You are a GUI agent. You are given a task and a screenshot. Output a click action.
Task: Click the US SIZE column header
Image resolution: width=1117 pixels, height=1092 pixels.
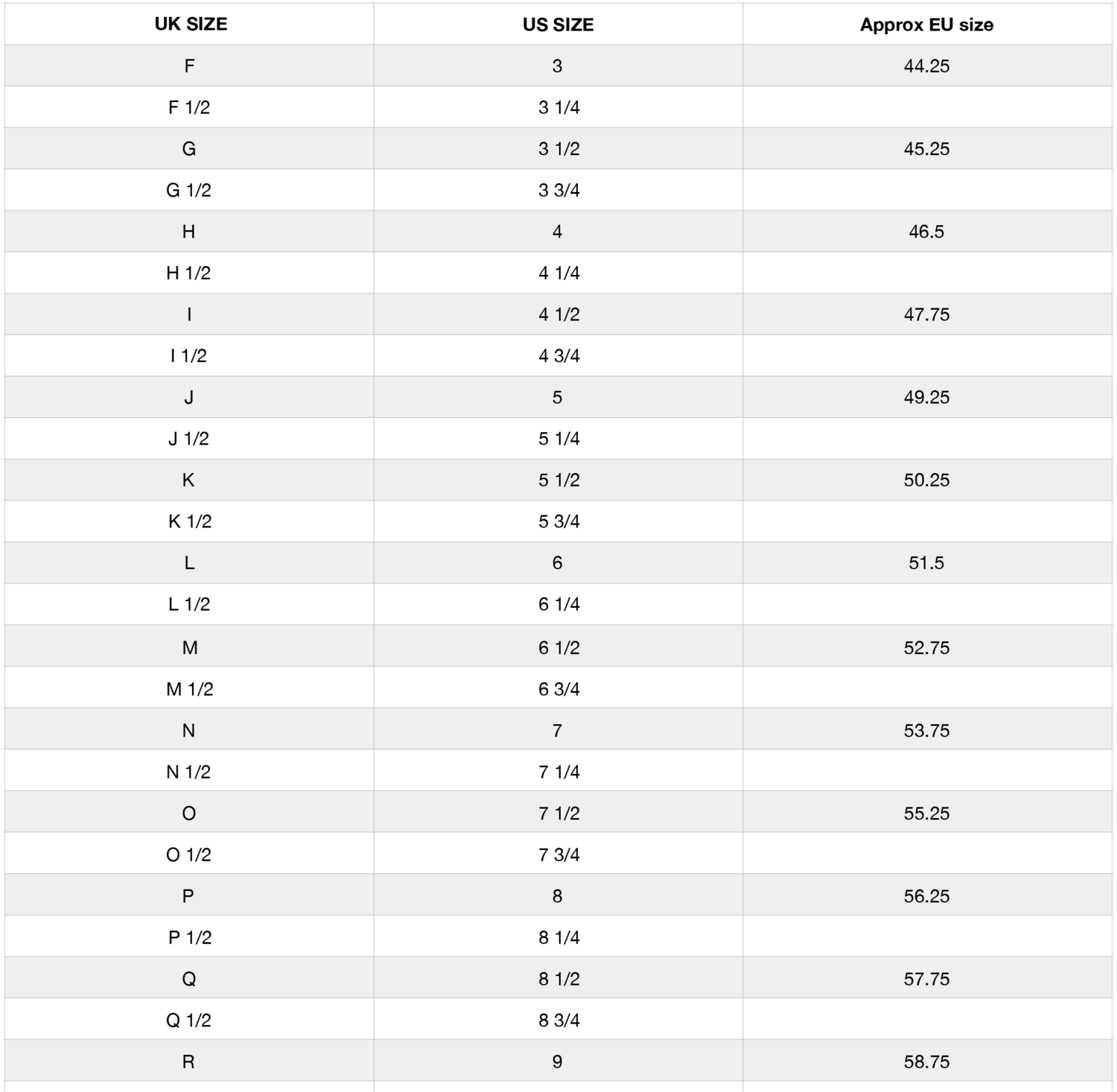click(558, 25)
